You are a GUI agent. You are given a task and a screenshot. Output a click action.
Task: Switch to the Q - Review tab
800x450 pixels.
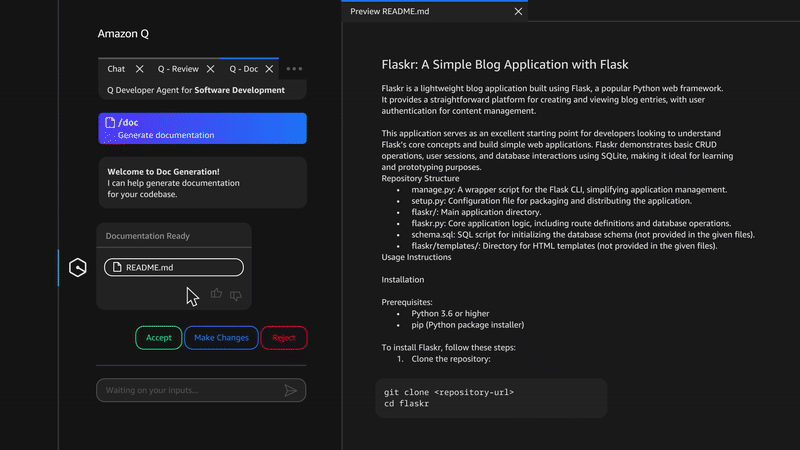178,69
